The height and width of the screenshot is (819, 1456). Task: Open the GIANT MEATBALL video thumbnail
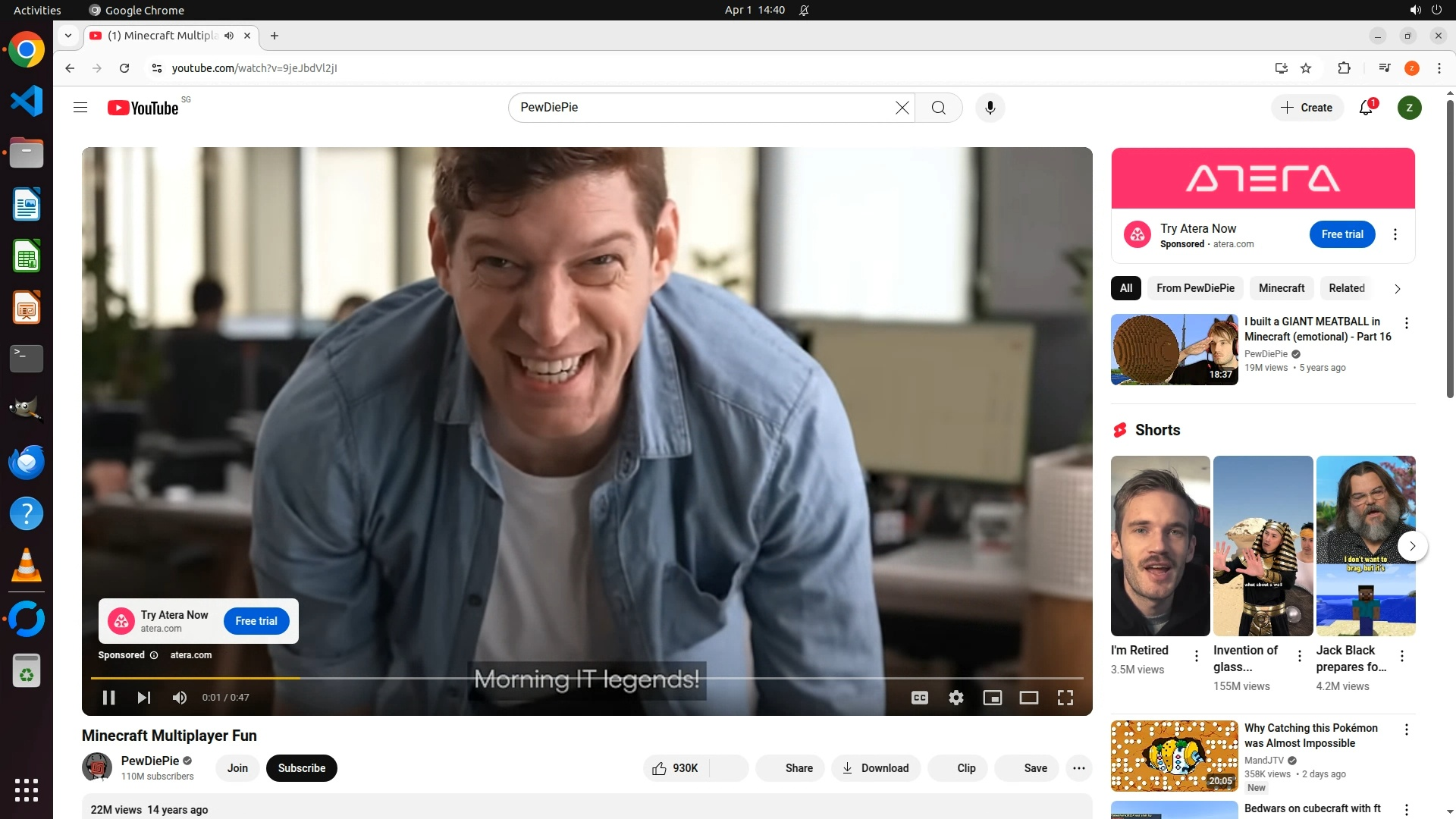click(x=1174, y=350)
